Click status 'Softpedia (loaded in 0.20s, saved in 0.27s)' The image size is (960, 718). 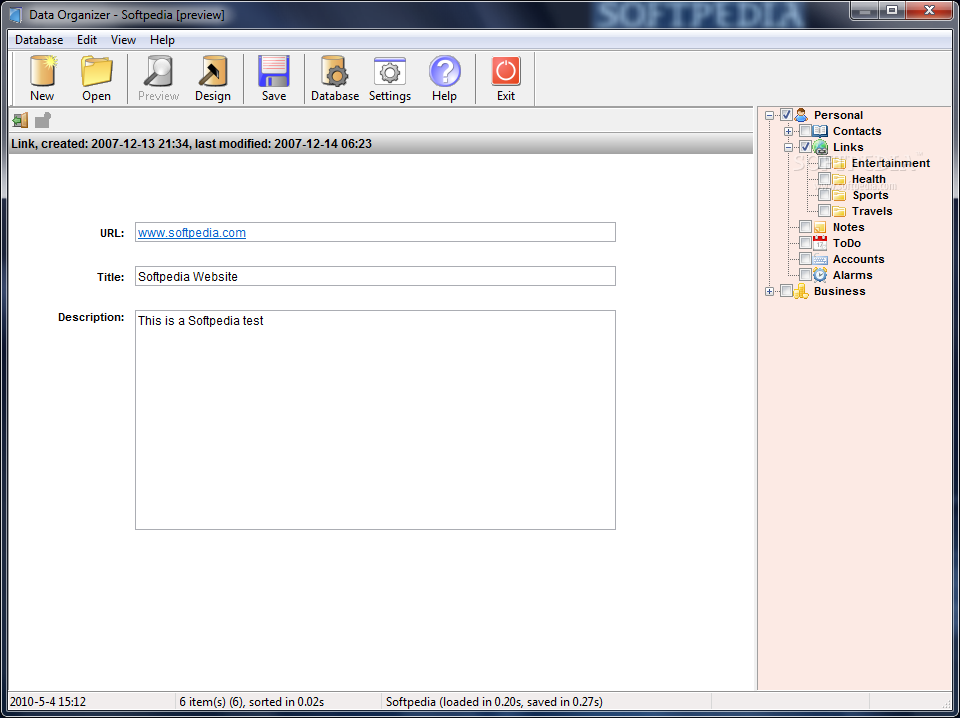coord(494,701)
